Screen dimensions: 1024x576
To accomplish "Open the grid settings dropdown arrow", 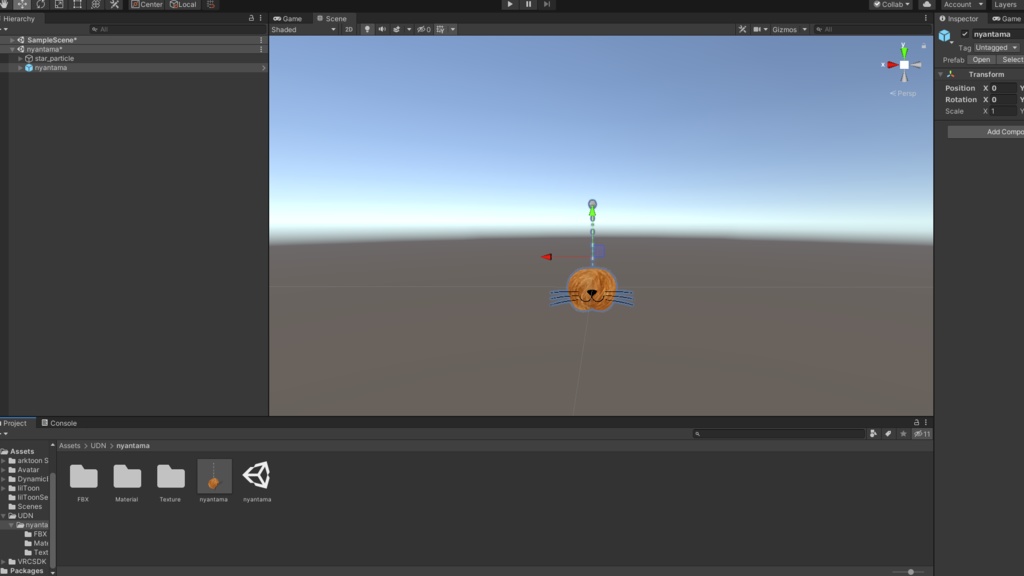I will 453,29.
